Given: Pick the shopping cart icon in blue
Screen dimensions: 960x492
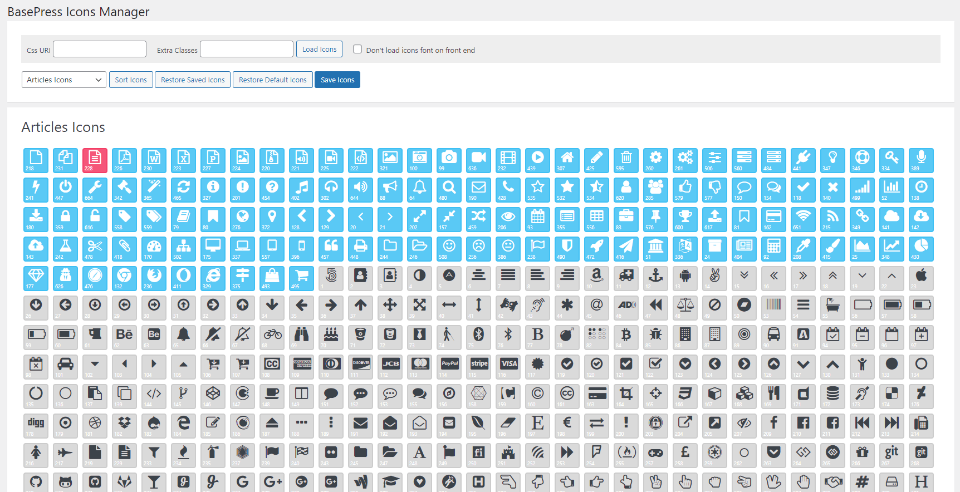Looking at the screenshot, I should point(301,276).
